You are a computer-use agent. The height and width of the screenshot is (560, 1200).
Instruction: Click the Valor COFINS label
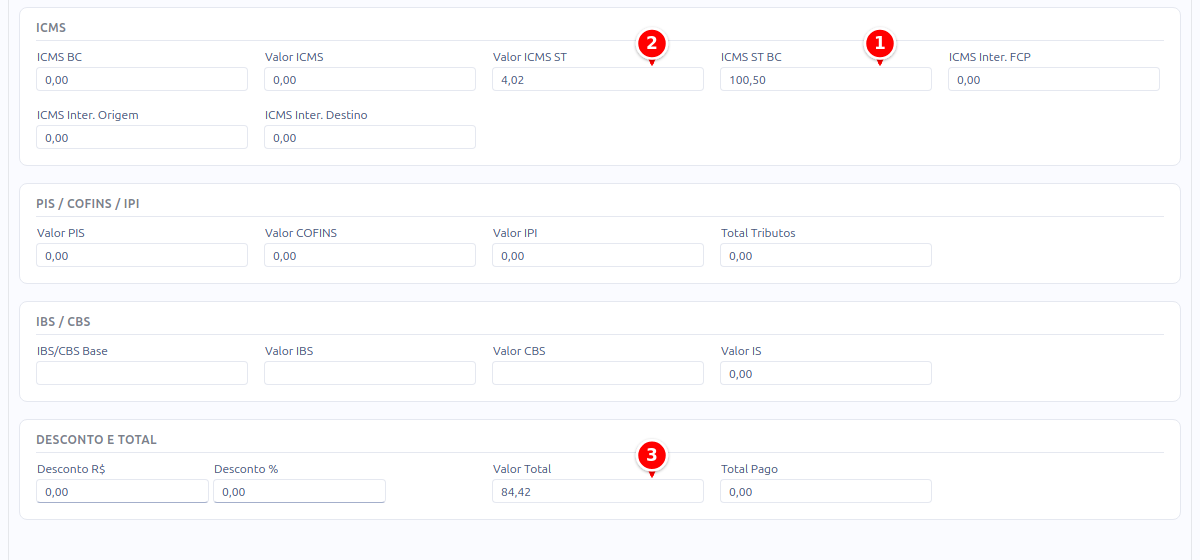(301, 233)
